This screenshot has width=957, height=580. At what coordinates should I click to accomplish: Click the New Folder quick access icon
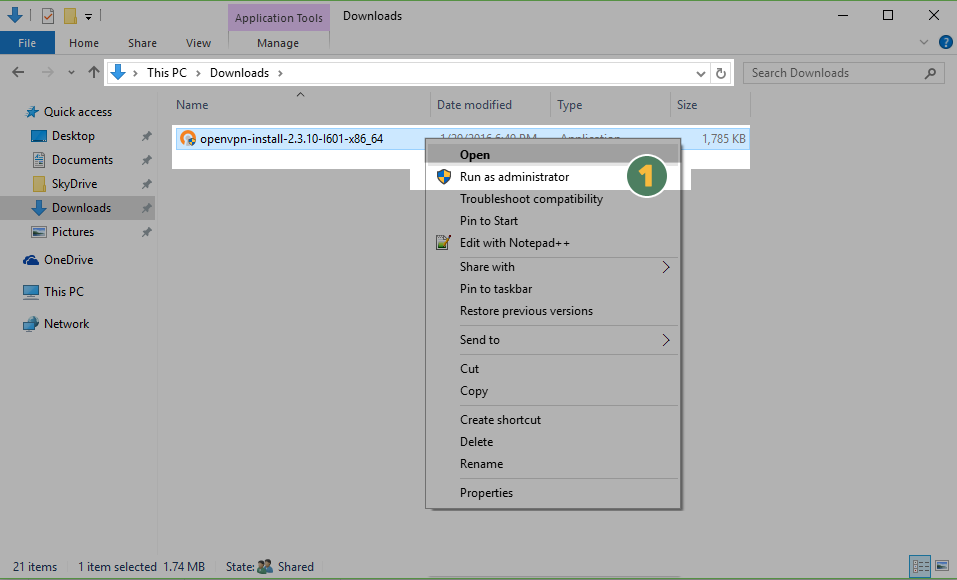tap(68, 15)
